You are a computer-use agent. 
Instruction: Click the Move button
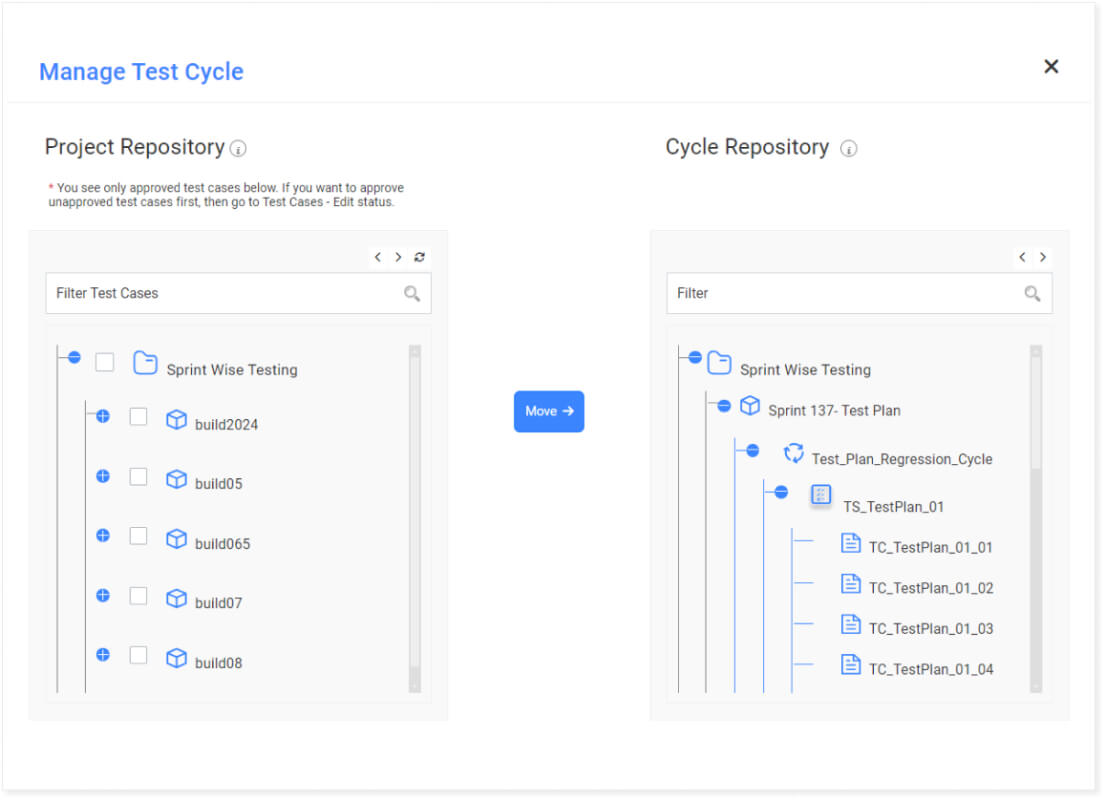click(549, 412)
